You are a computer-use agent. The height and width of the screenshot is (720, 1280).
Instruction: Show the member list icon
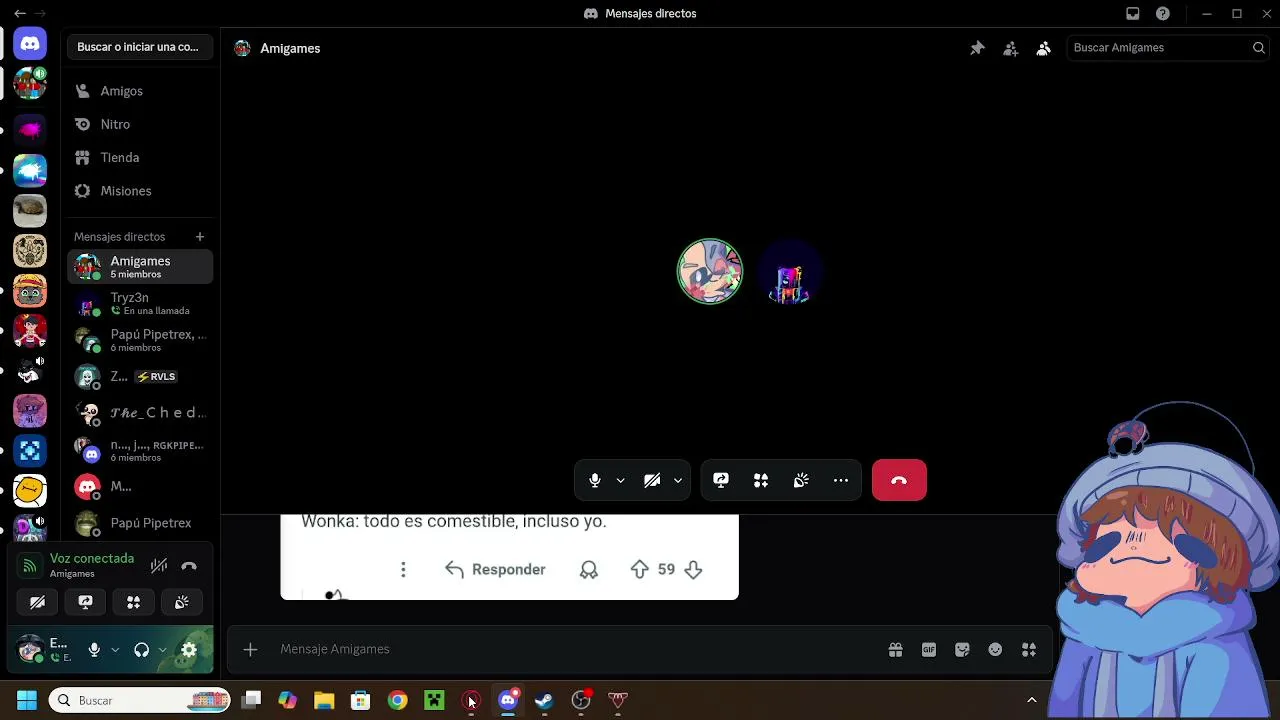(1043, 48)
